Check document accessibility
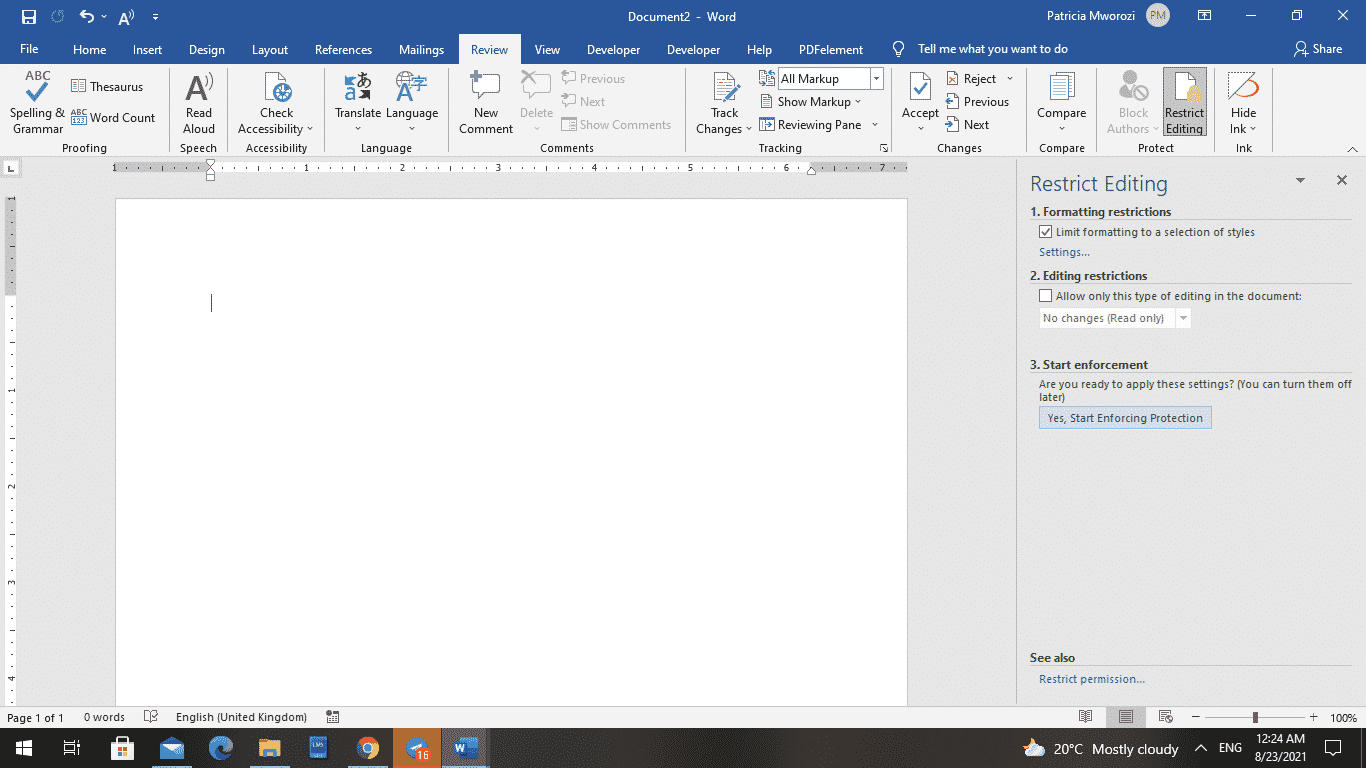Image resolution: width=1366 pixels, height=768 pixels. (x=276, y=100)
